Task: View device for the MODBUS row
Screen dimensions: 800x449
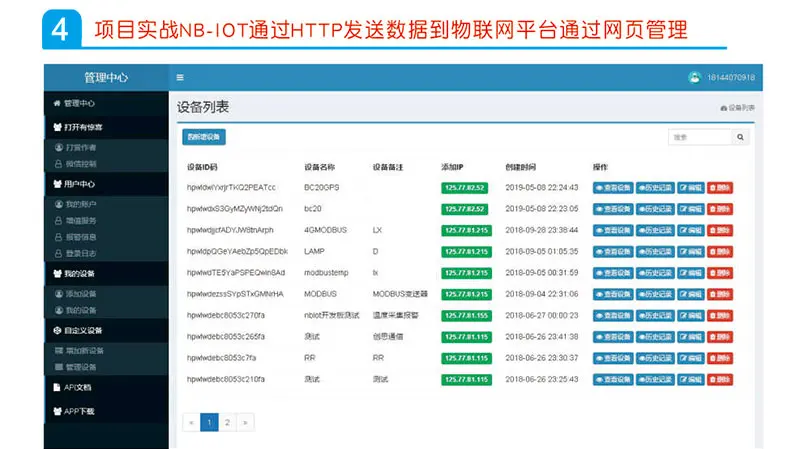Action: pyautogui.click(x=613, y=294)
